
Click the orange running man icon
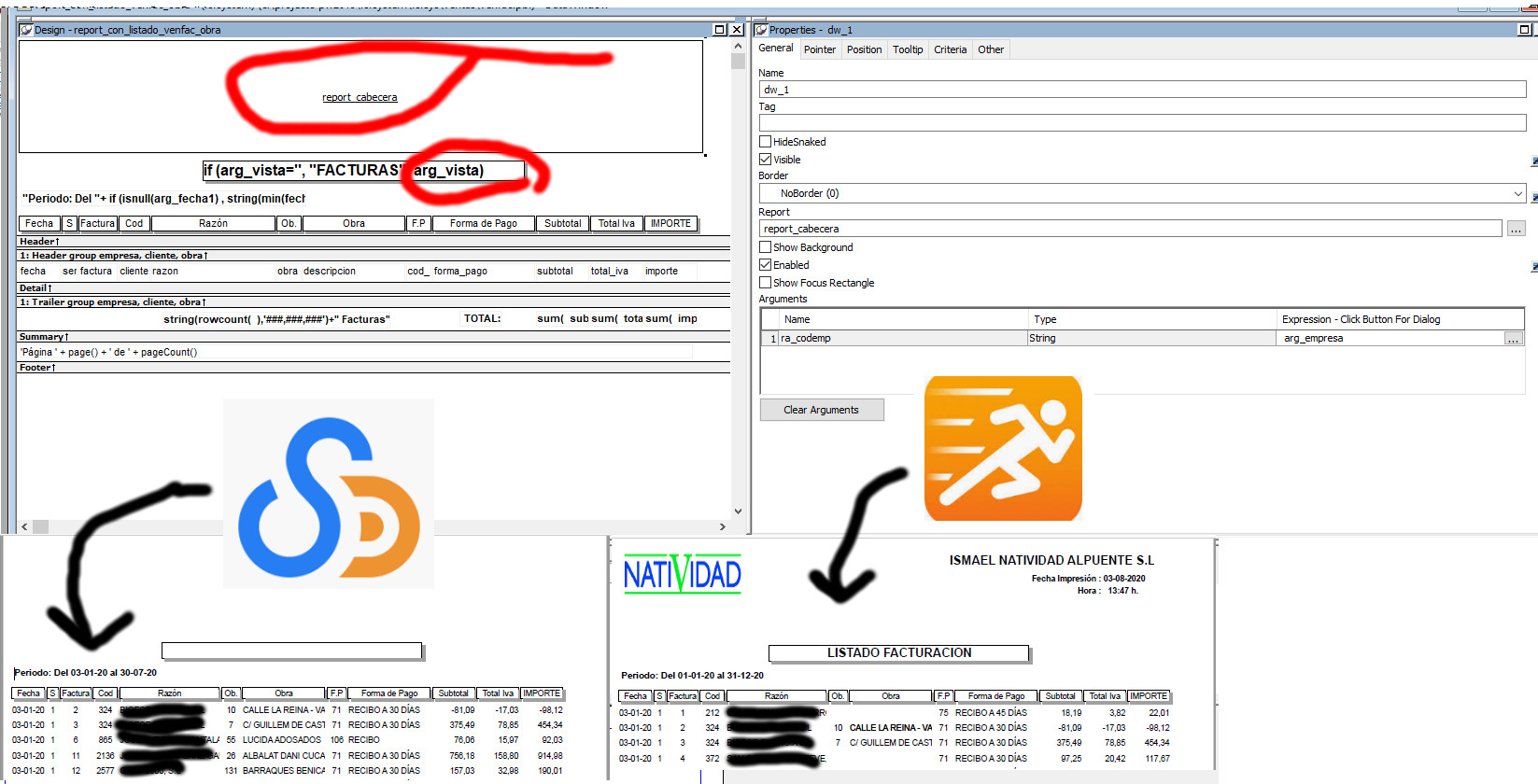click(1003, 449)
